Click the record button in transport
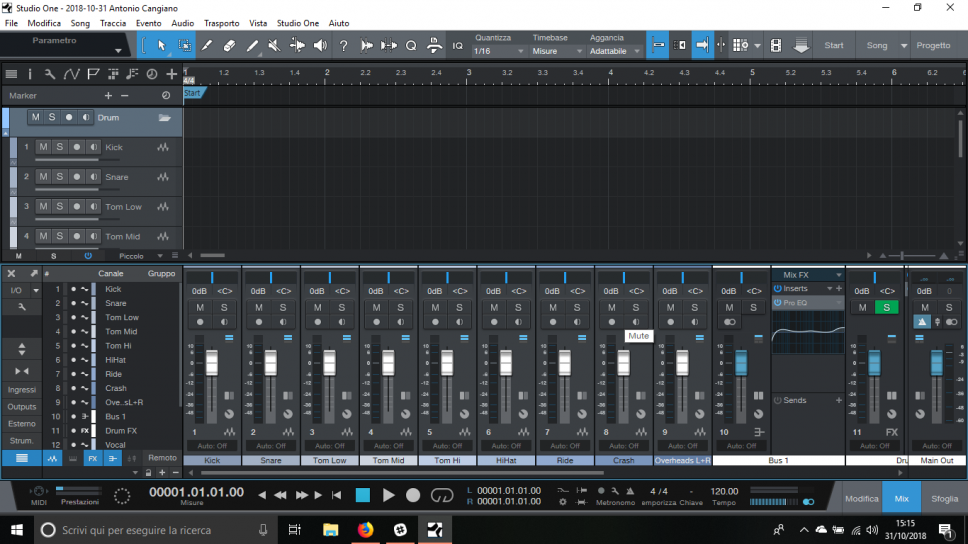 coord(414,495)
